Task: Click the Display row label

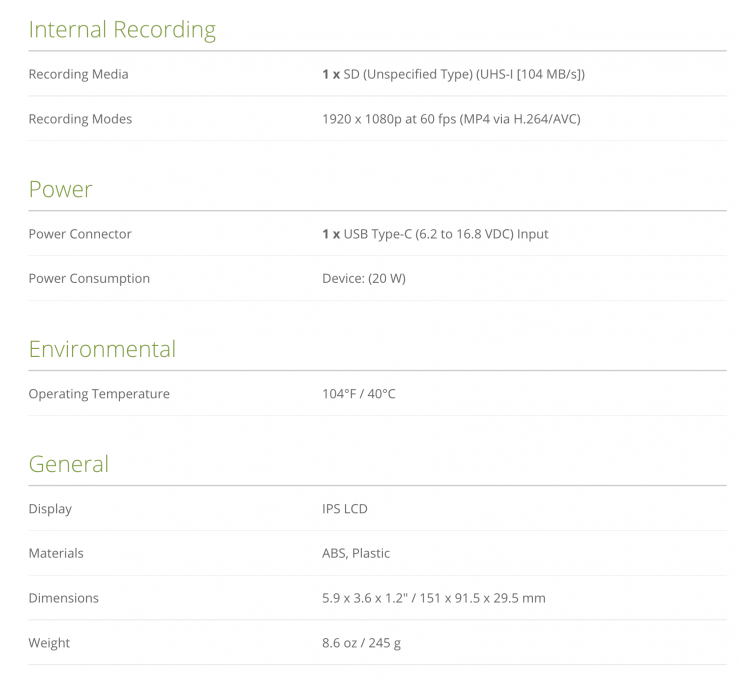Action: pyautogui.click(x=50, y=509)
